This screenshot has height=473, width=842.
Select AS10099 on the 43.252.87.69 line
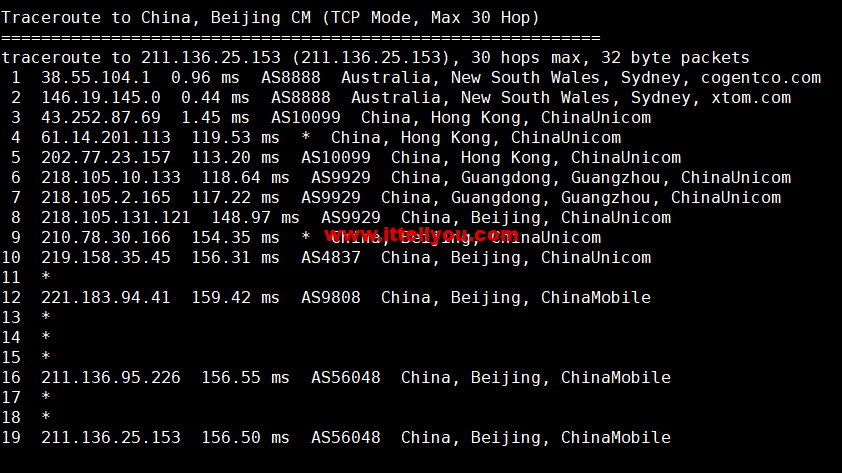[x=306, y=118]
